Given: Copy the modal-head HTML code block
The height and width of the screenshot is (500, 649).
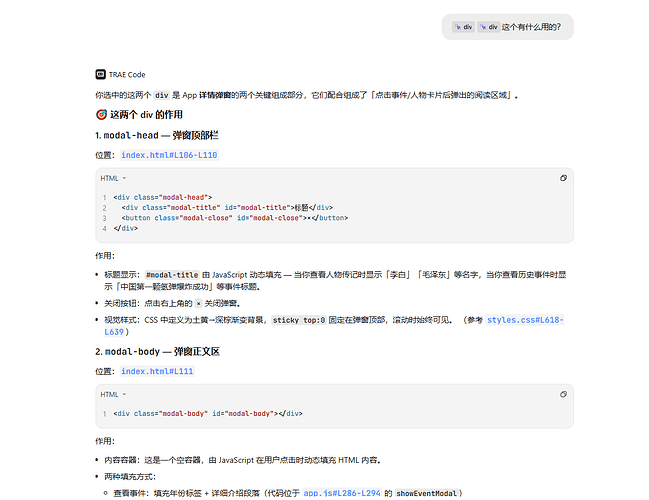Looking at the screenshot, I should [563, 178].
